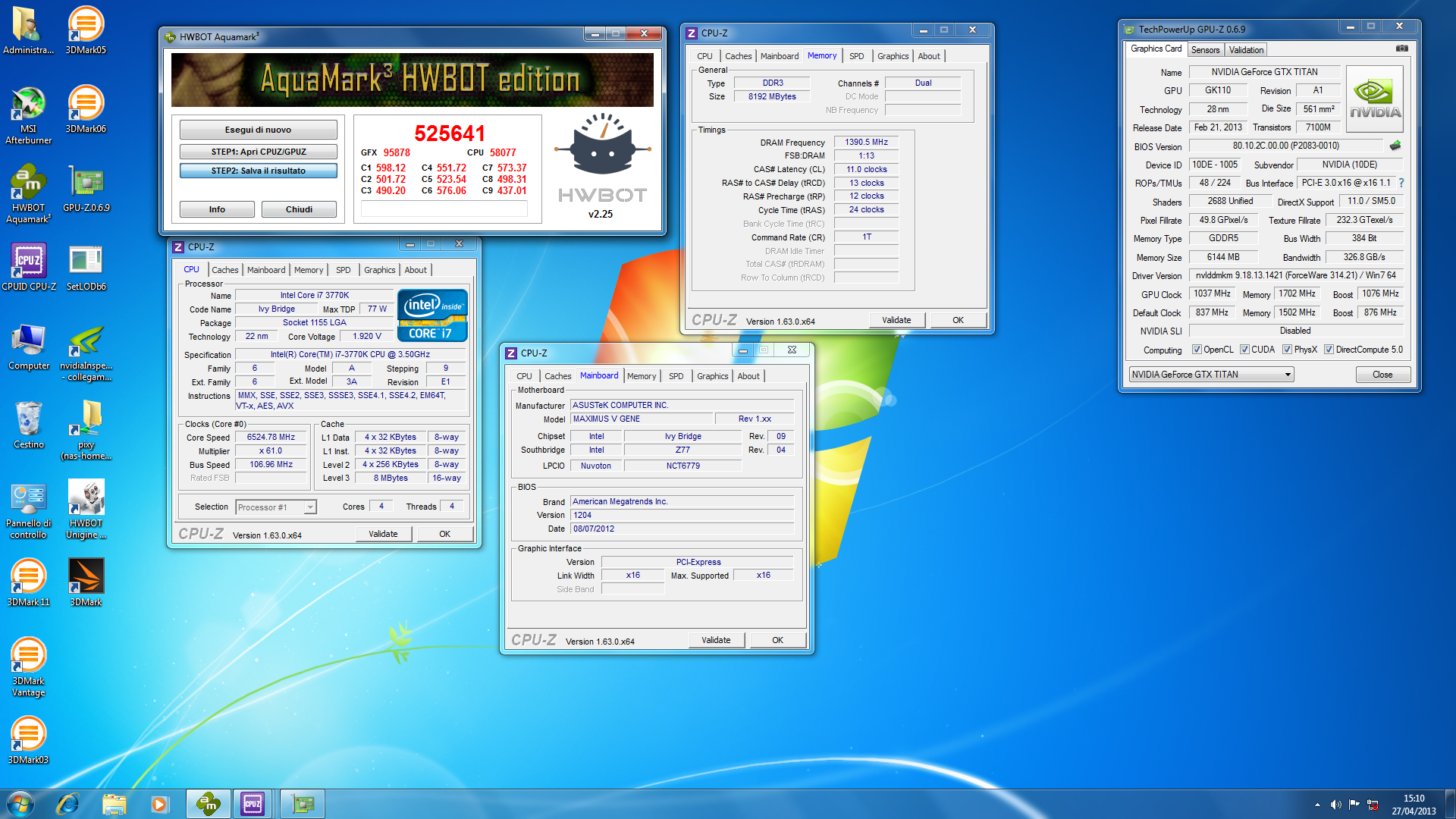Launch the CPUID CPU-Z desktop icon
Image resolution: width=1456 pixels, height=819 pixels.
[28, 267]
